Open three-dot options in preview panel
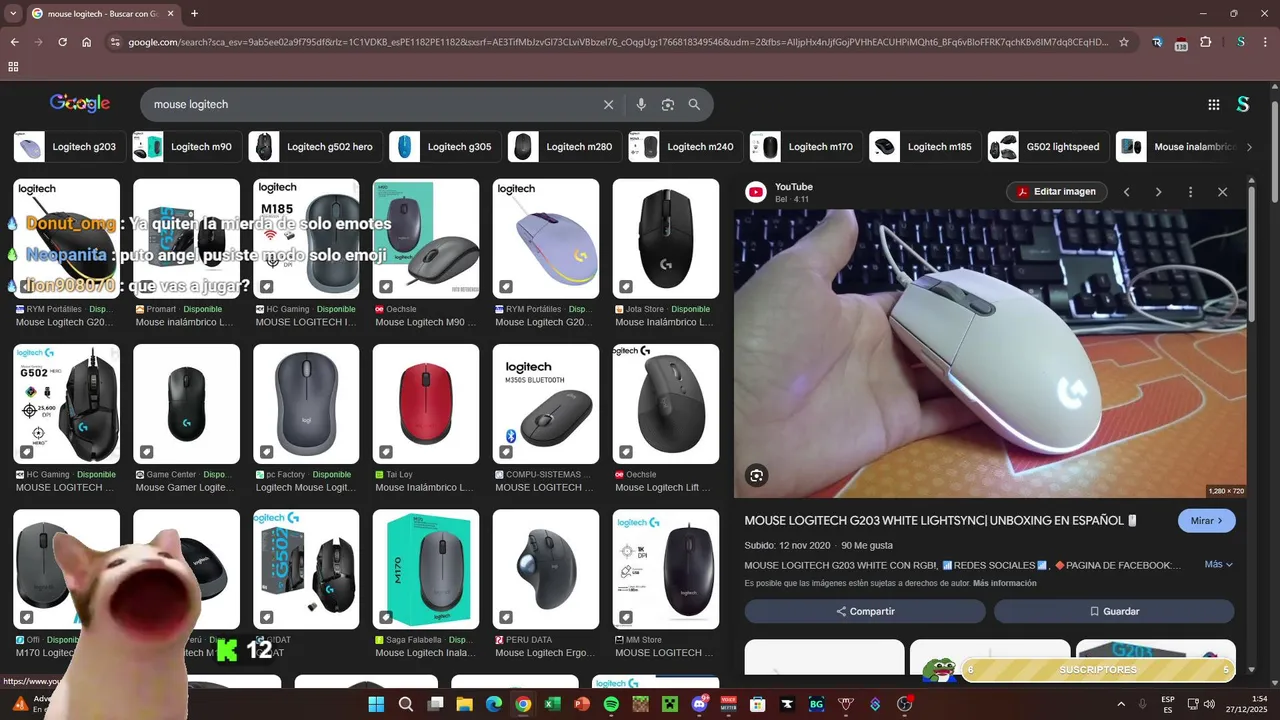Viewport: 1280px width, 720px height. (1190, 192)
